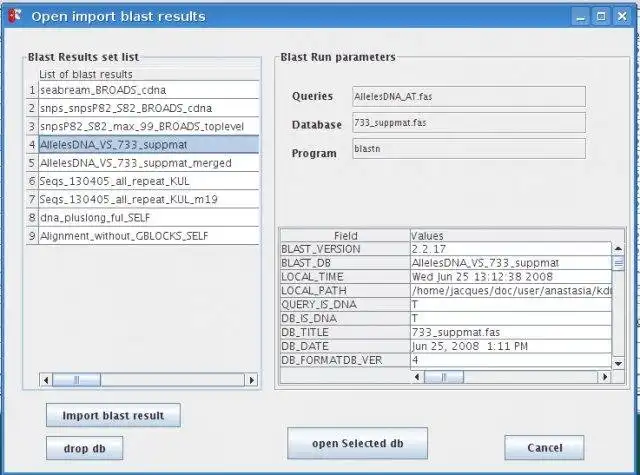Click the 2.2.17 value cell
The height and width of the screenshot is (475, 640).
click(511, 249)
